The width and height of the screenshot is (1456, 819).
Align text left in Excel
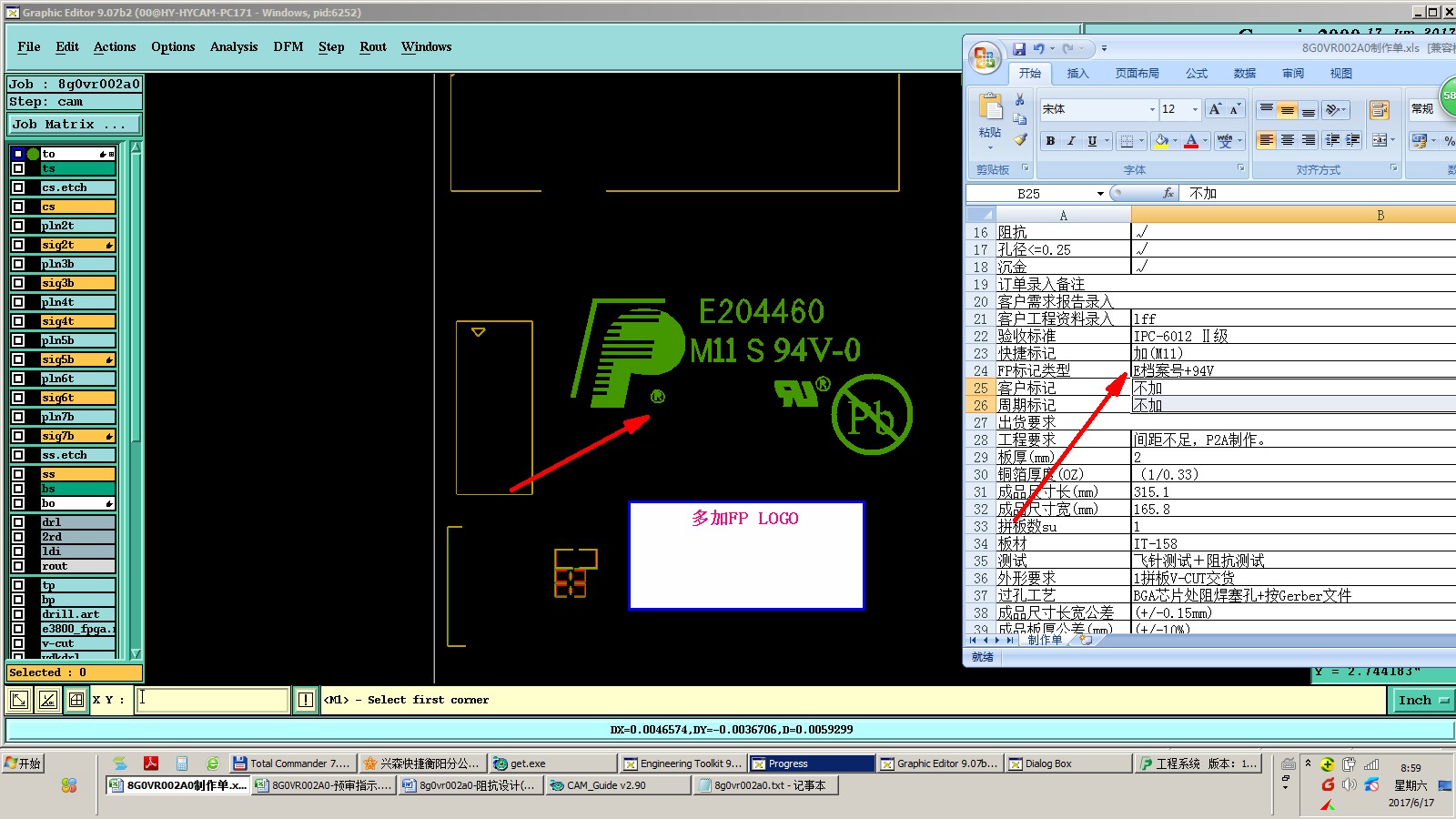pyautogui.click(x=1266, y=140)
